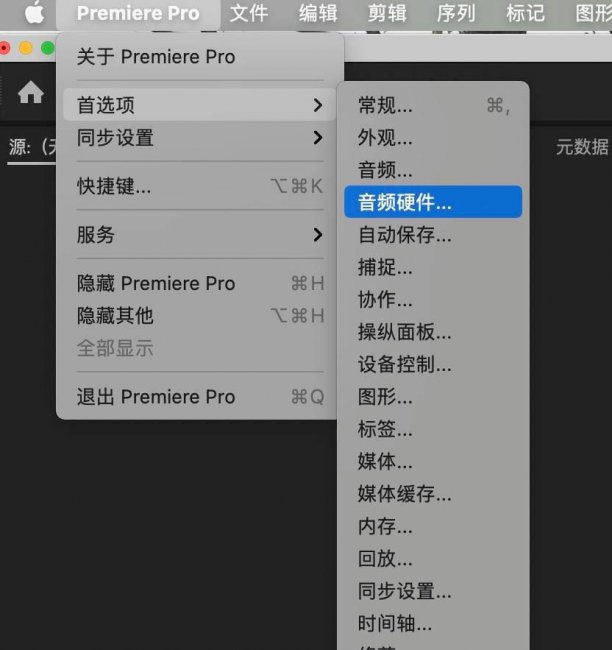This screenshot has width=612, height=650.
Task: Switch to the 源 panel tab
Action: click(32, 147)
